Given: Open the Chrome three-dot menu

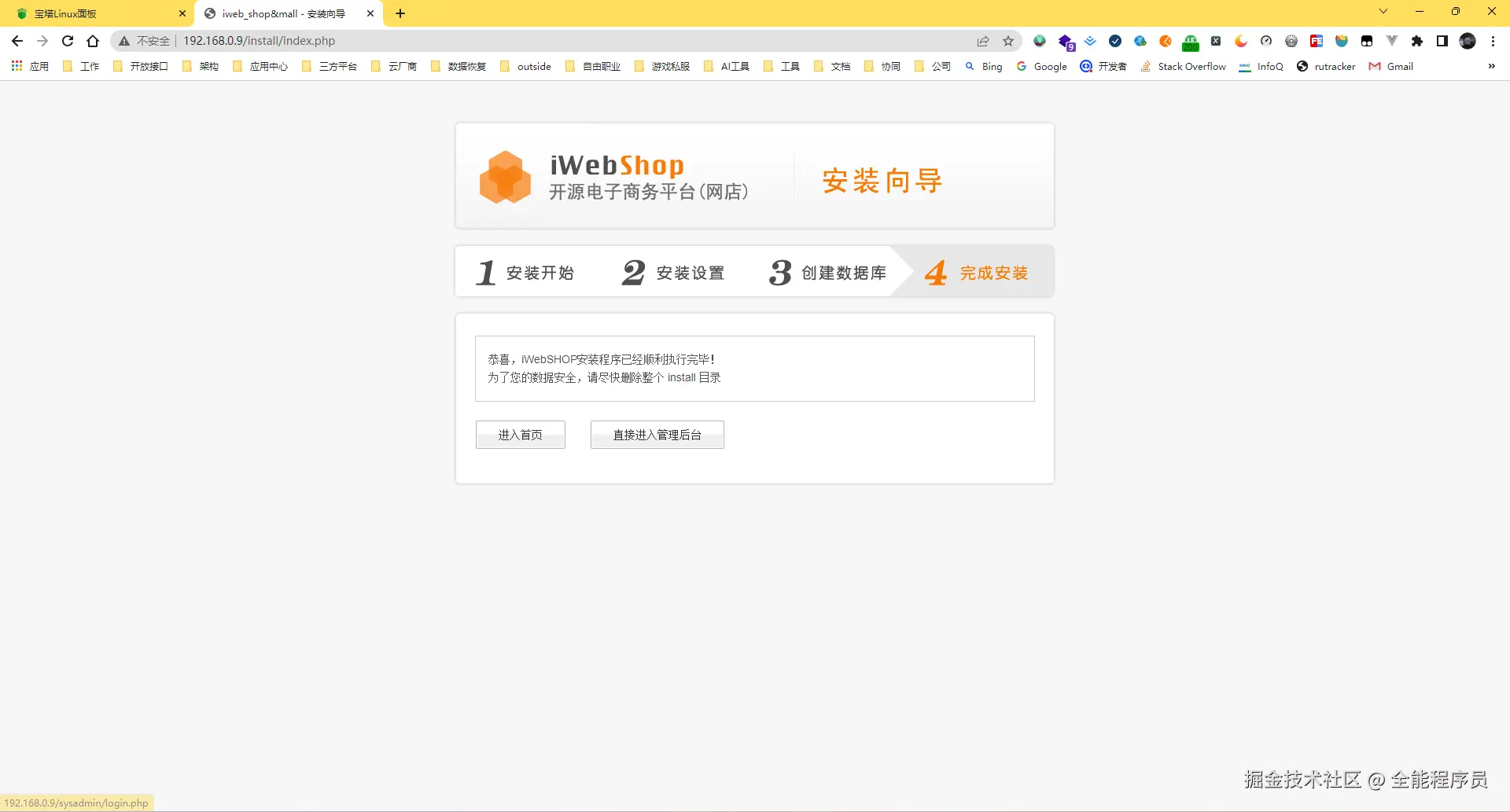Looking at the screenshot, I should click(x=1493, y=41).
